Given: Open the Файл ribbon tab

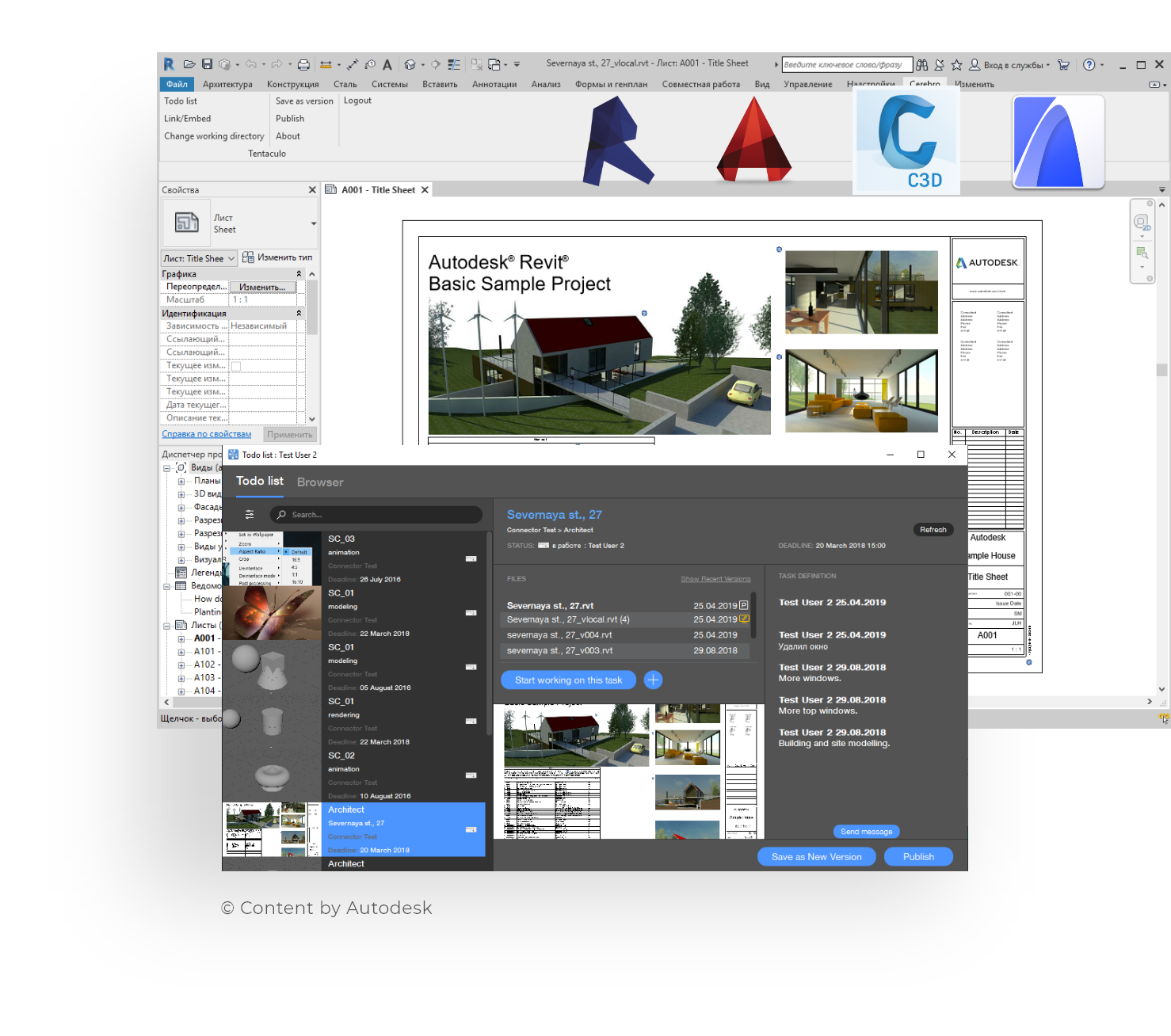Looking at the screenshot, I should [x=177, y=84].
